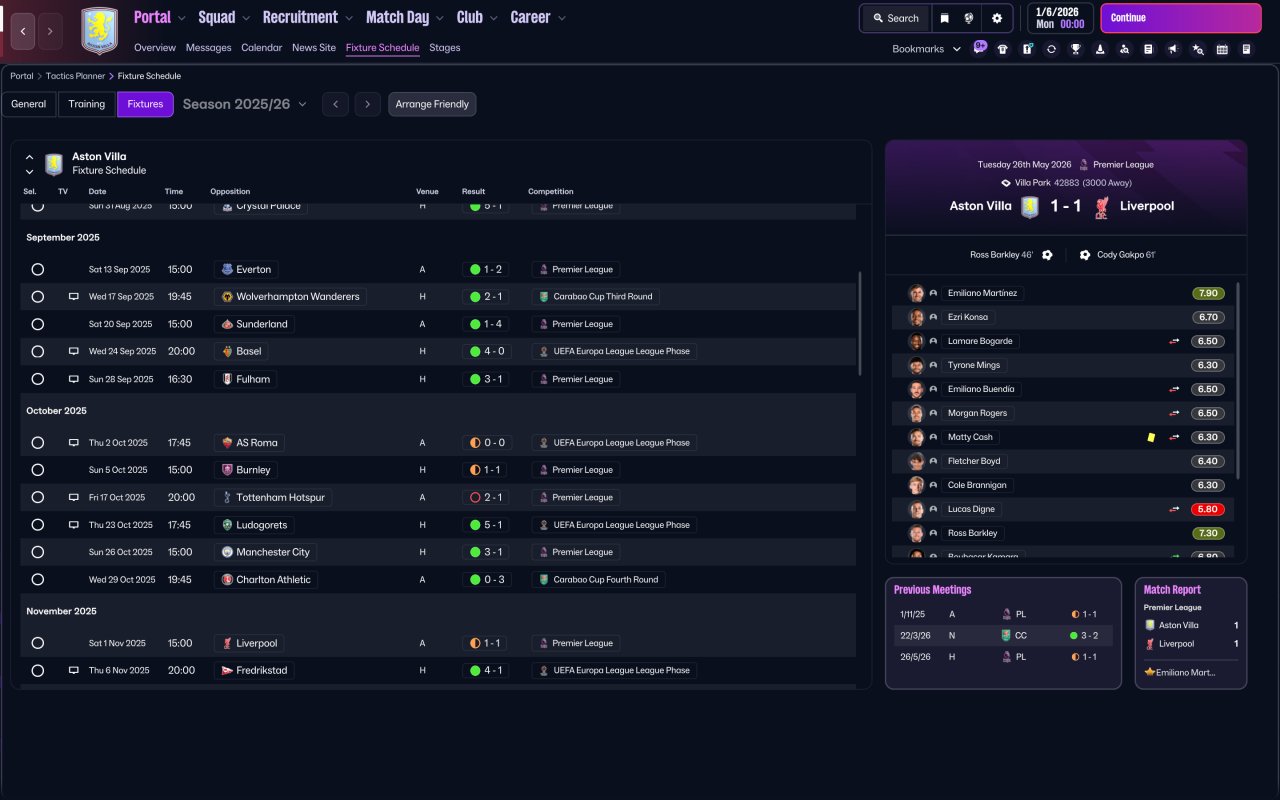Viewport: 1280px width, 800px height.
Task: Go to the previous season arrow button
Action: click(x=335, y=104)
